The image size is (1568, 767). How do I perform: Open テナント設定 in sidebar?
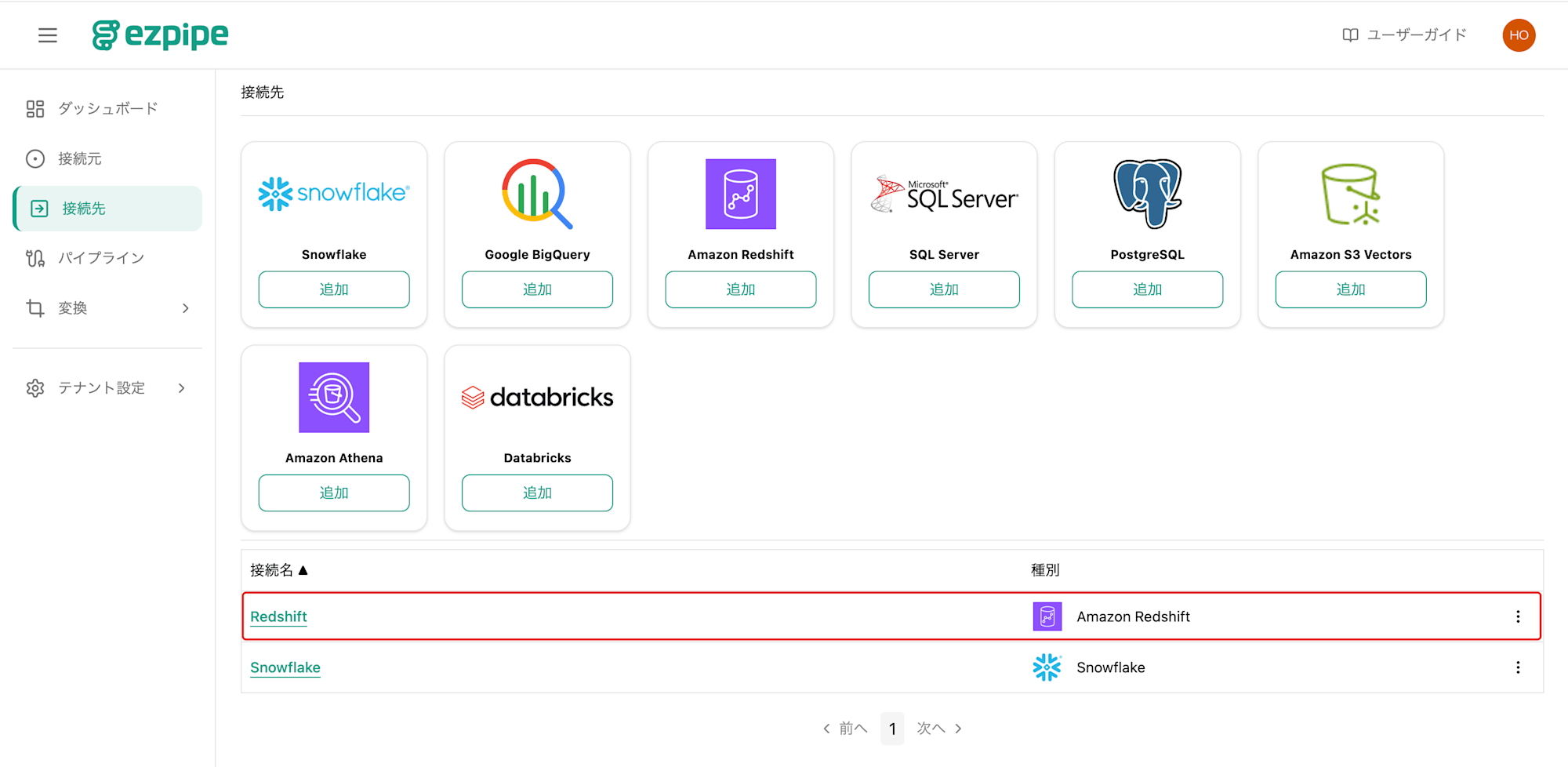tap(107, 388)
